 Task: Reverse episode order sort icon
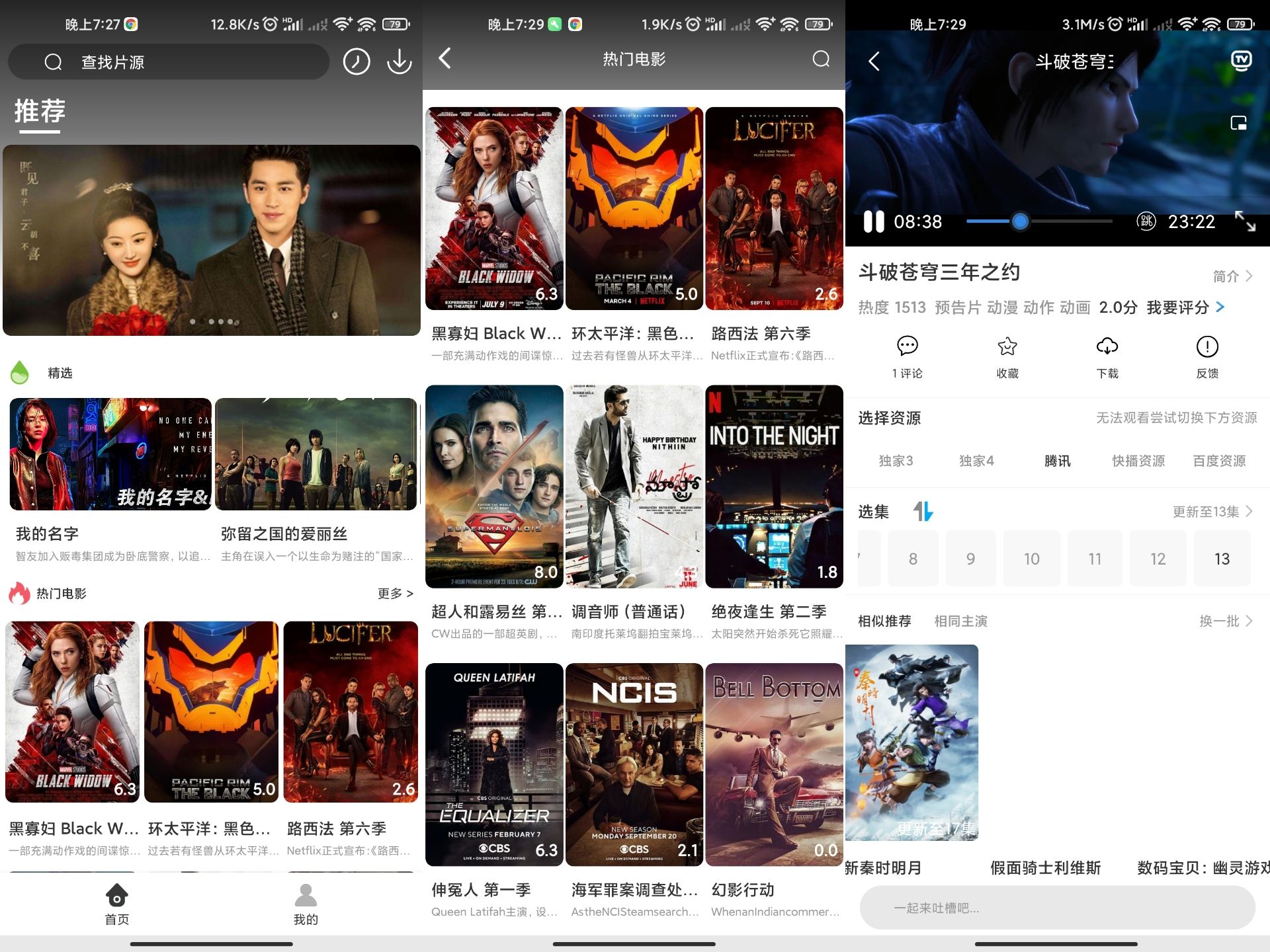pos(923,511)
